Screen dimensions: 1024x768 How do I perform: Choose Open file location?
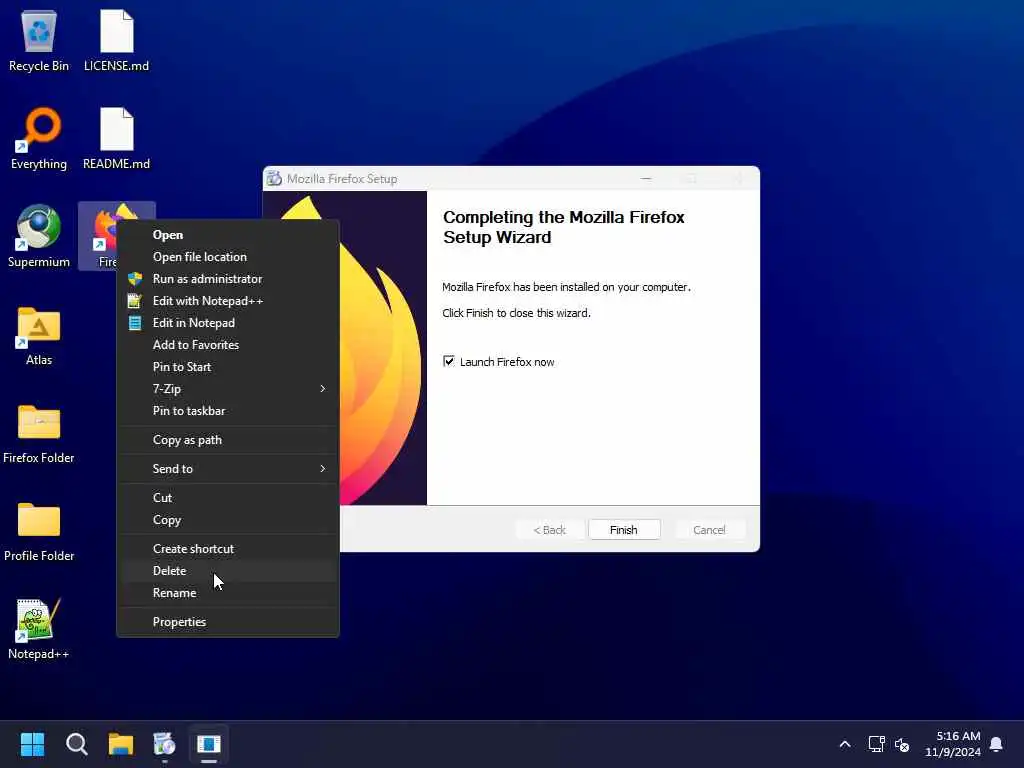pos(227,257)
